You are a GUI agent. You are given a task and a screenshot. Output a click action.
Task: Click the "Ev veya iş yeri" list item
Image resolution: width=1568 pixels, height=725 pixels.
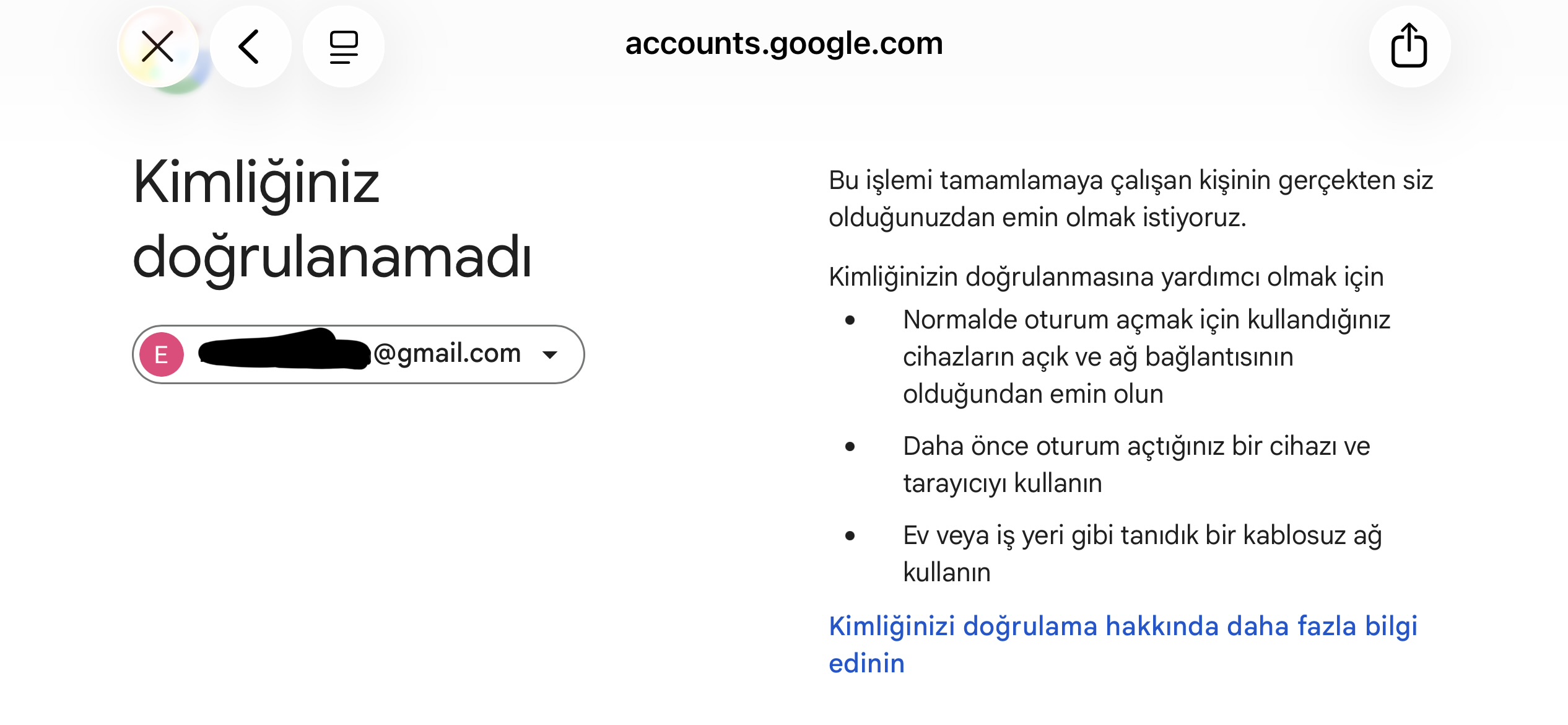click(1142, 553)
